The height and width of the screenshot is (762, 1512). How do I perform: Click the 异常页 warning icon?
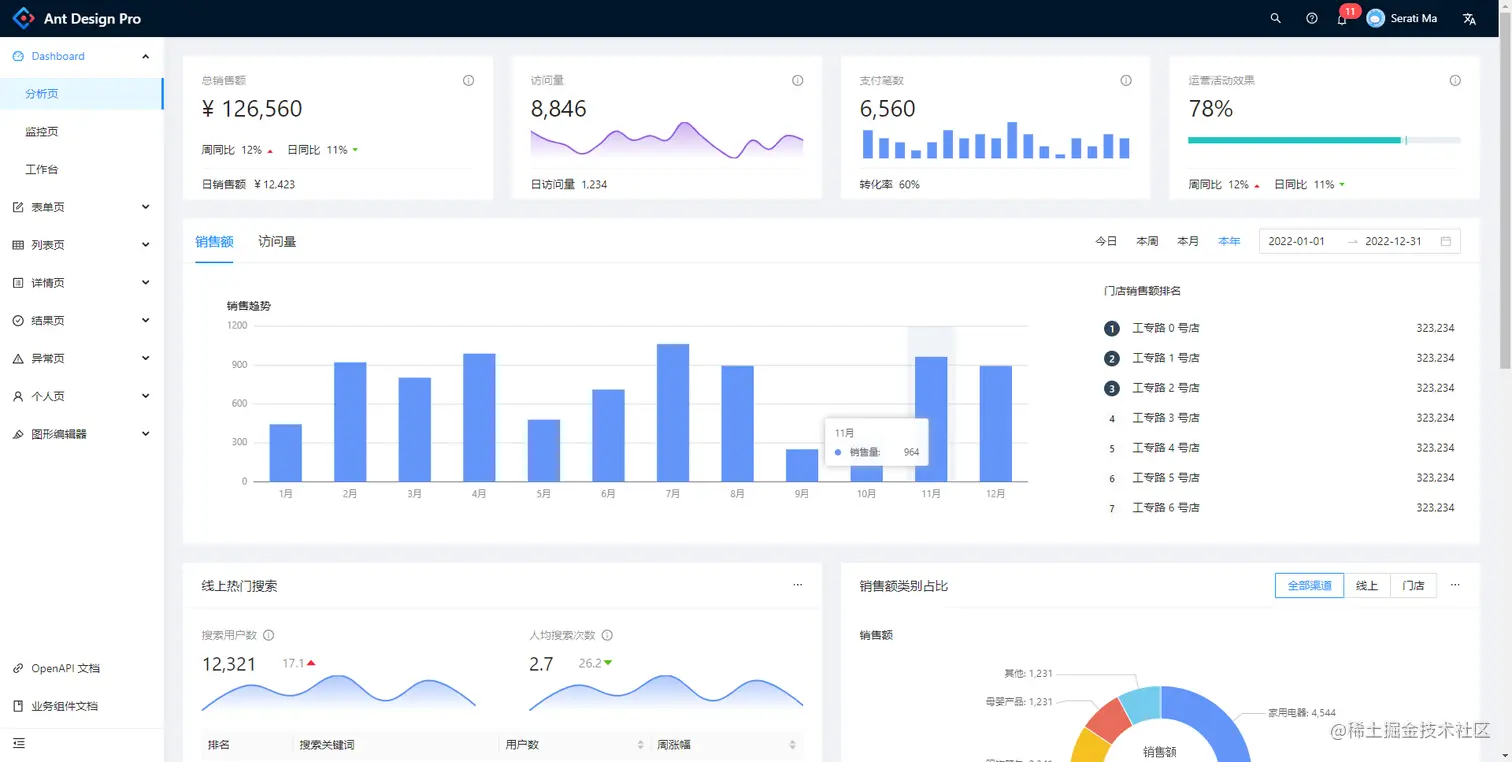point(18,358)
